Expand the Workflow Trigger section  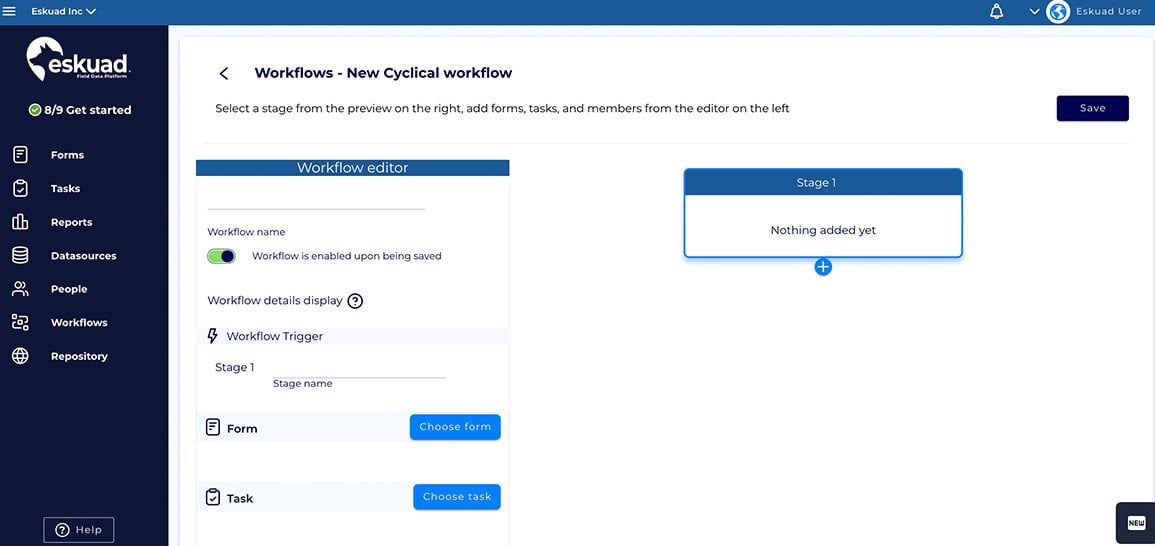[274, 336]
